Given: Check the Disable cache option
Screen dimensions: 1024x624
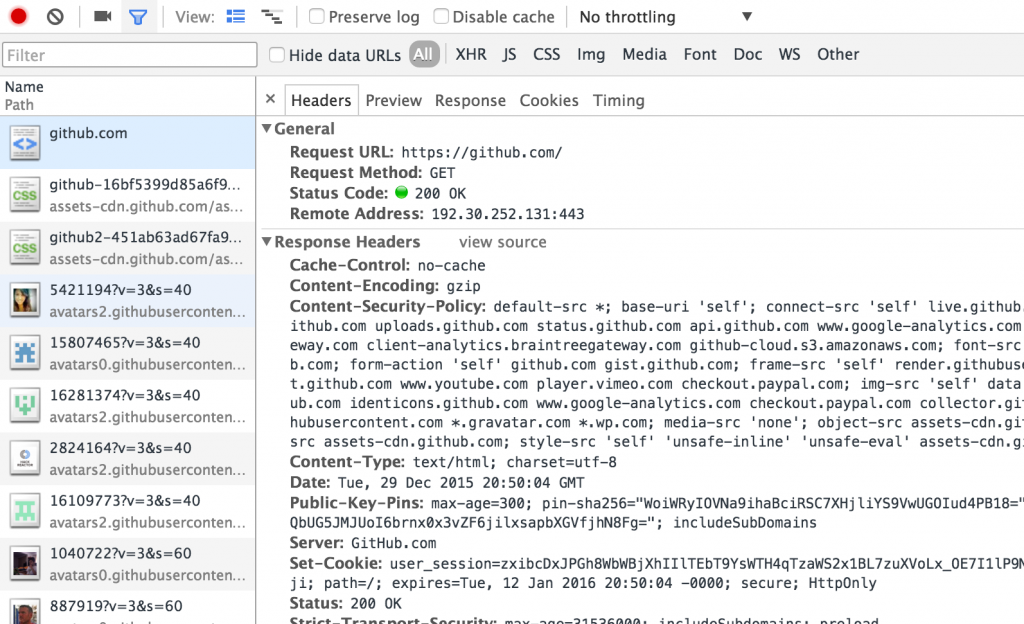Looking at the screenshot, I should (x=441, y=17).
